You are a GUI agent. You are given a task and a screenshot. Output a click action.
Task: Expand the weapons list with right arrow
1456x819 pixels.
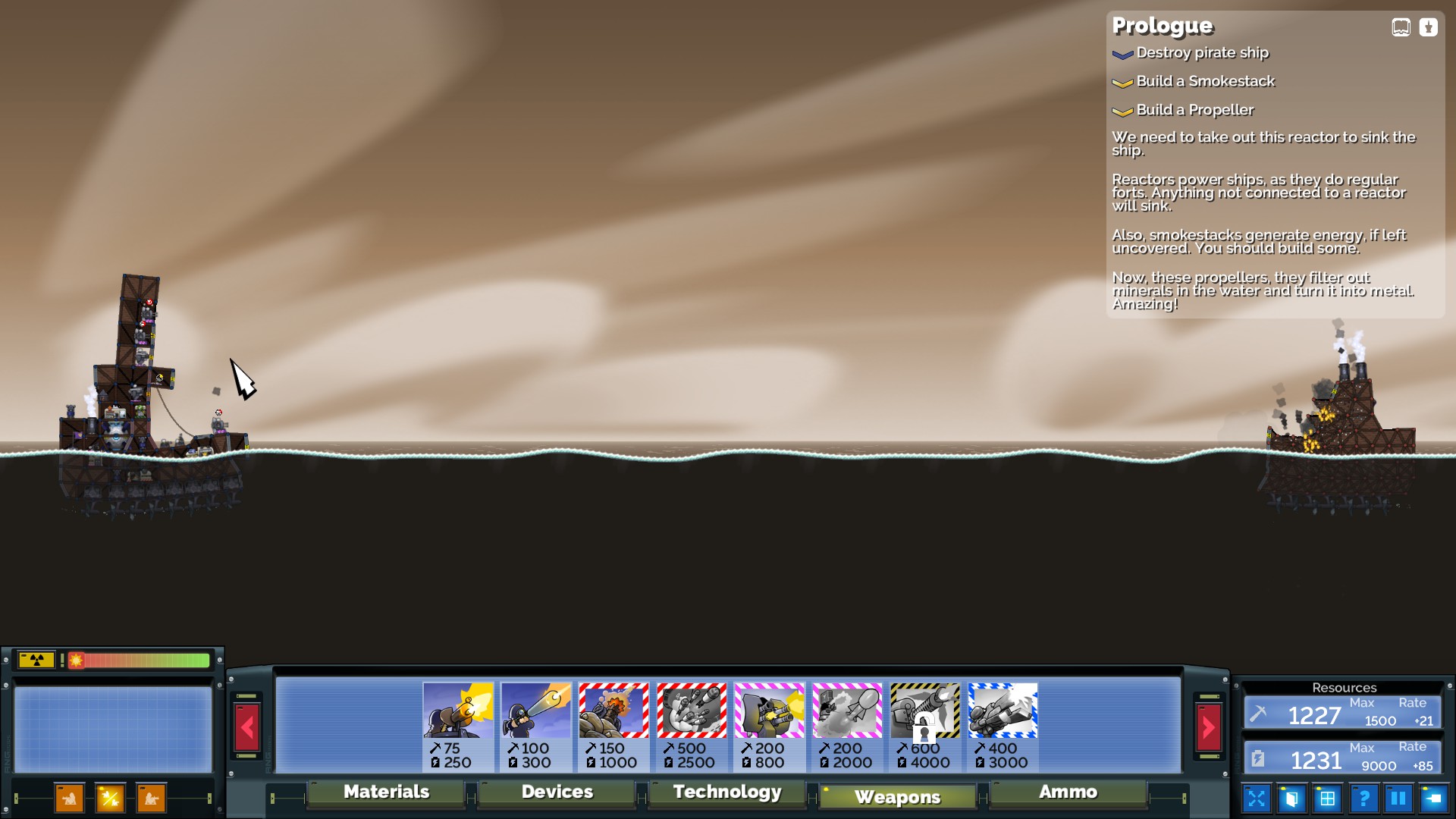1209,727
